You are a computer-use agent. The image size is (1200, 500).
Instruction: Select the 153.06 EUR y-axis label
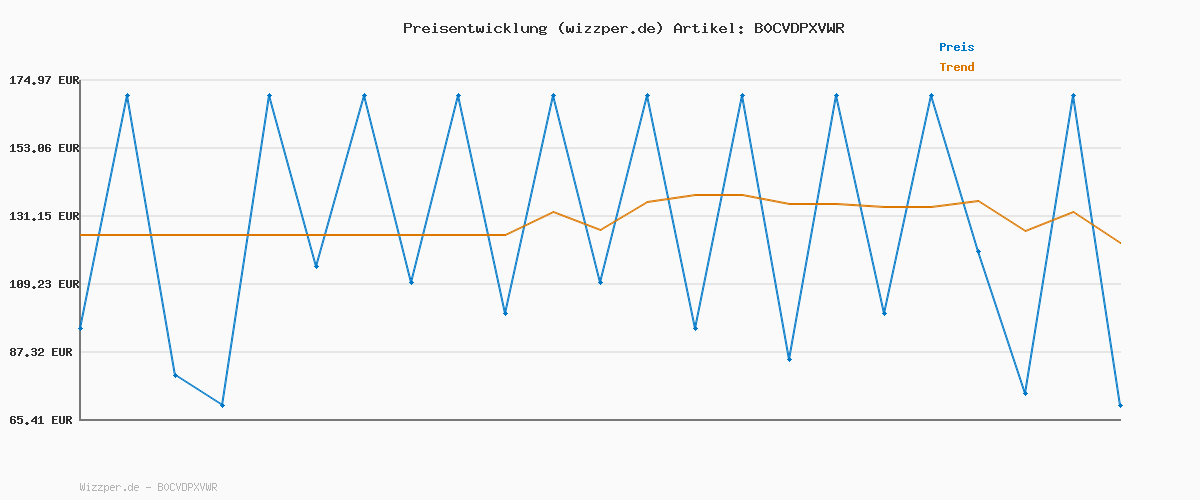[43, 148]
